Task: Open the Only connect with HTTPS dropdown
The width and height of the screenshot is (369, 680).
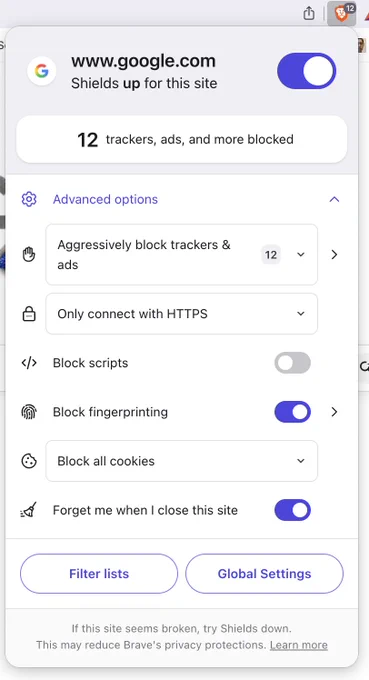Action: click(181, 314)
